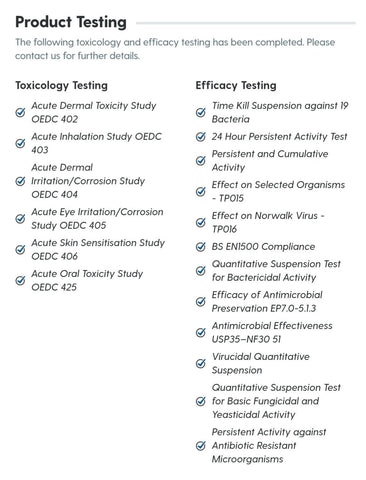
Task: Click check icon for Acute Eye Irritation/Corrosion Study
Action: [x=20, y=218]
